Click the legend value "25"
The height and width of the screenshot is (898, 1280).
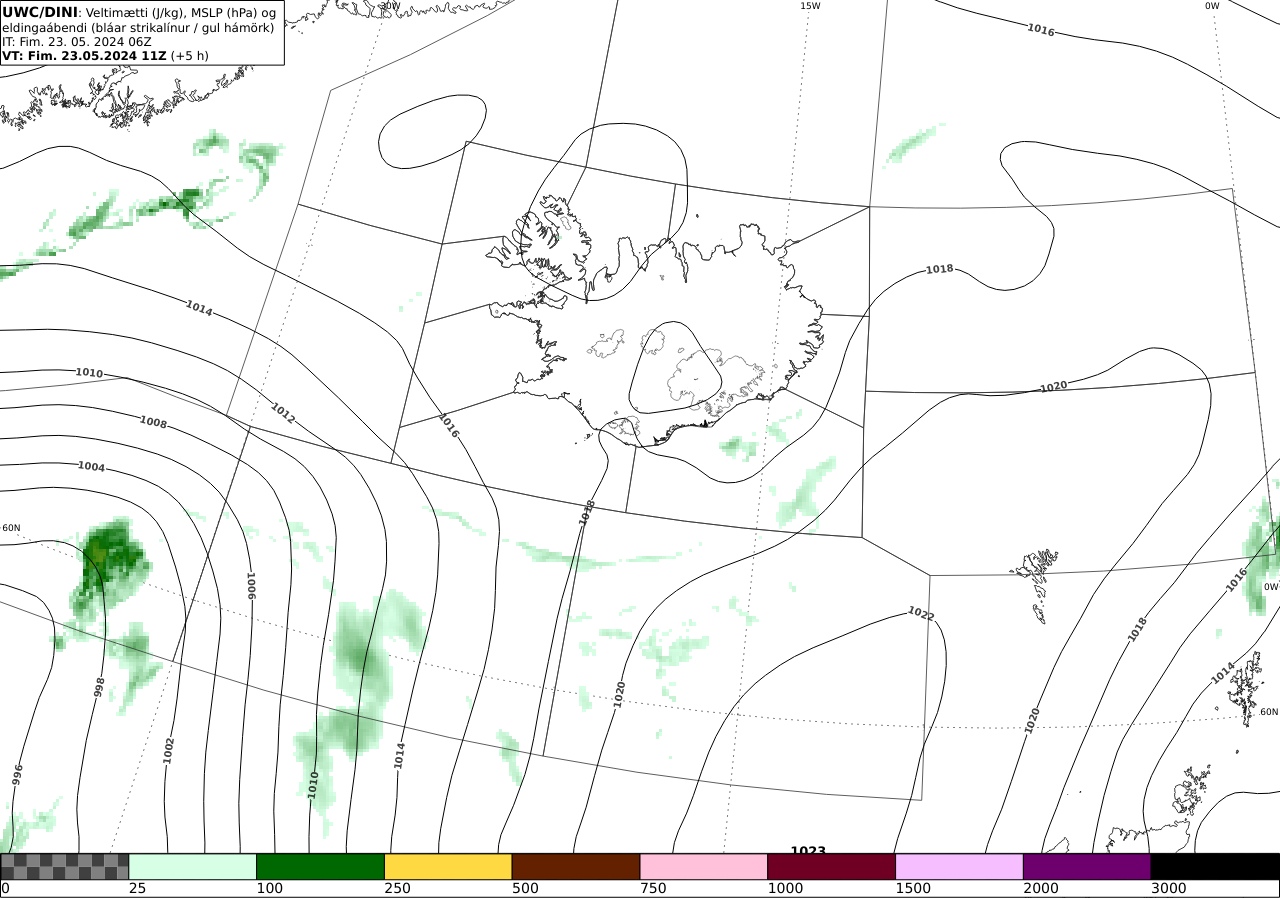click(x=137, y=888)
